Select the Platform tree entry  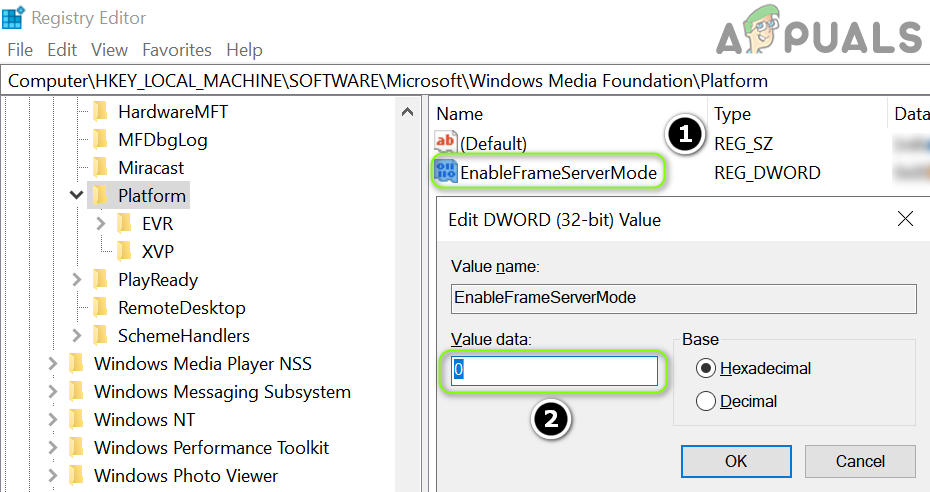pyautogui.click(x=152, y=195)
